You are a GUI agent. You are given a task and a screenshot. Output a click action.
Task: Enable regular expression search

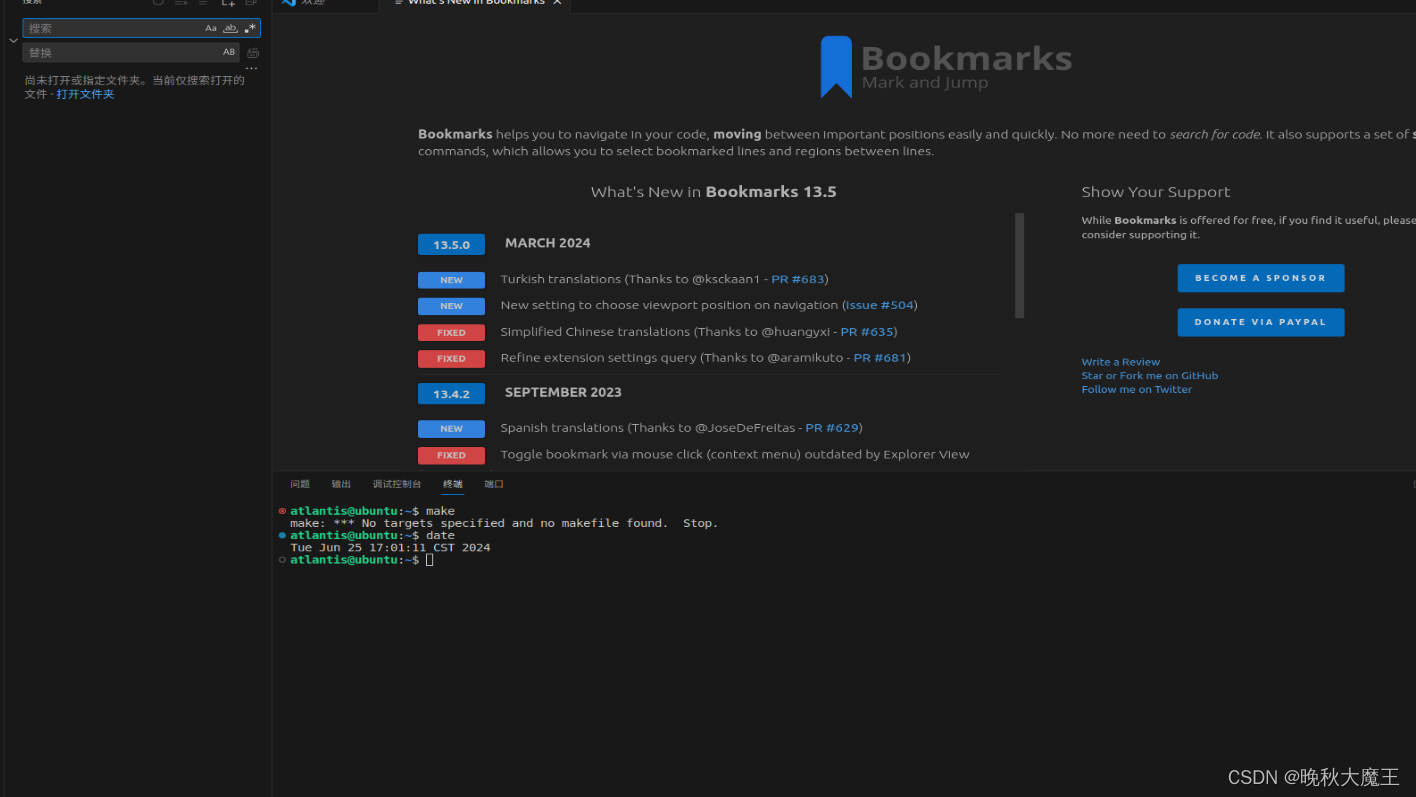click(x=251, y=28)
